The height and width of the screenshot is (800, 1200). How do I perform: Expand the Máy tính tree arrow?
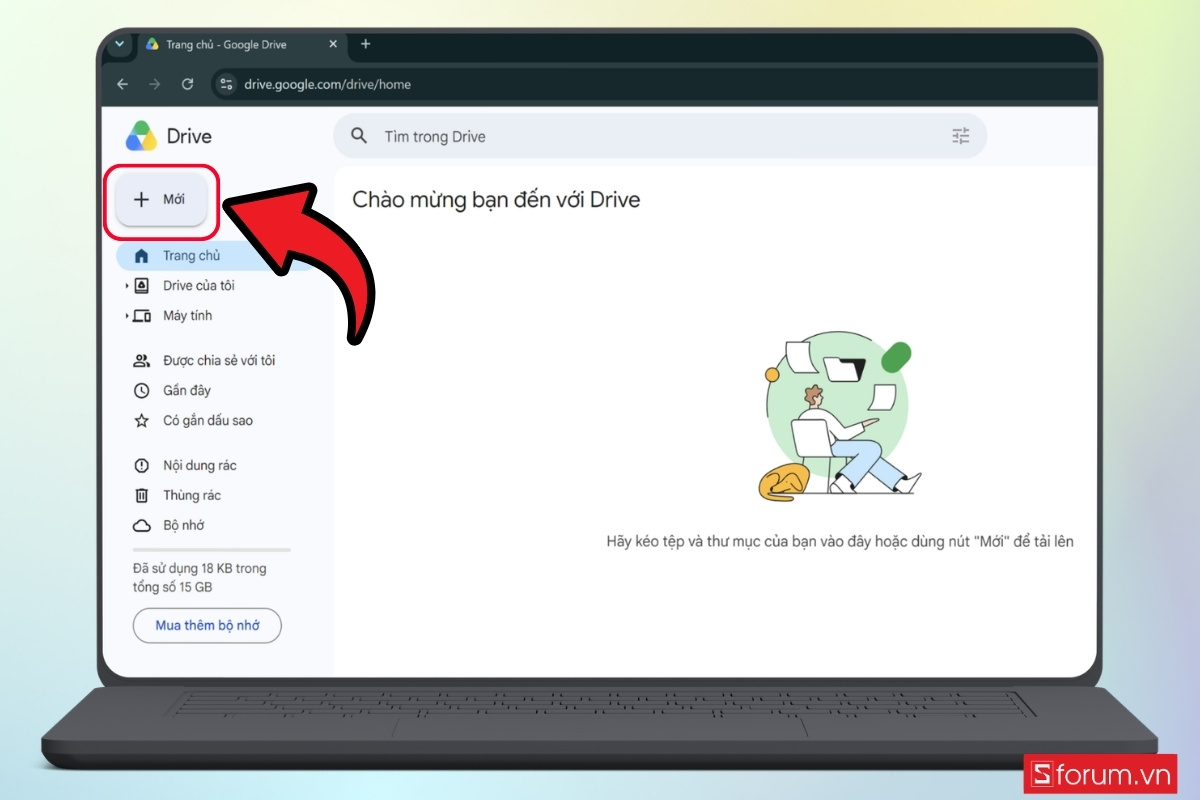click(x=127, y=316)
